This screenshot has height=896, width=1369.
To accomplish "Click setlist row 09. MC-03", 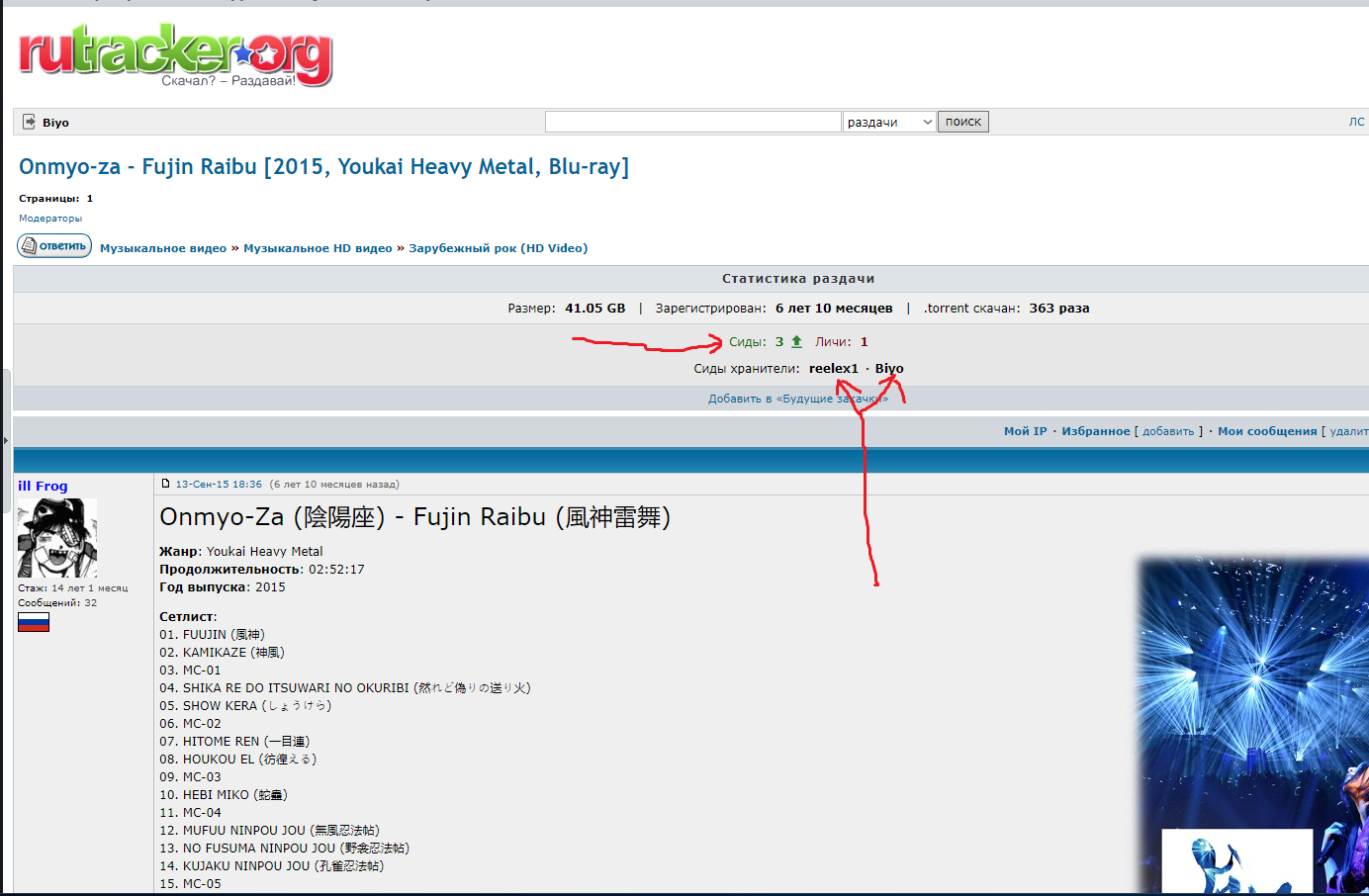I will pos(190,777).
